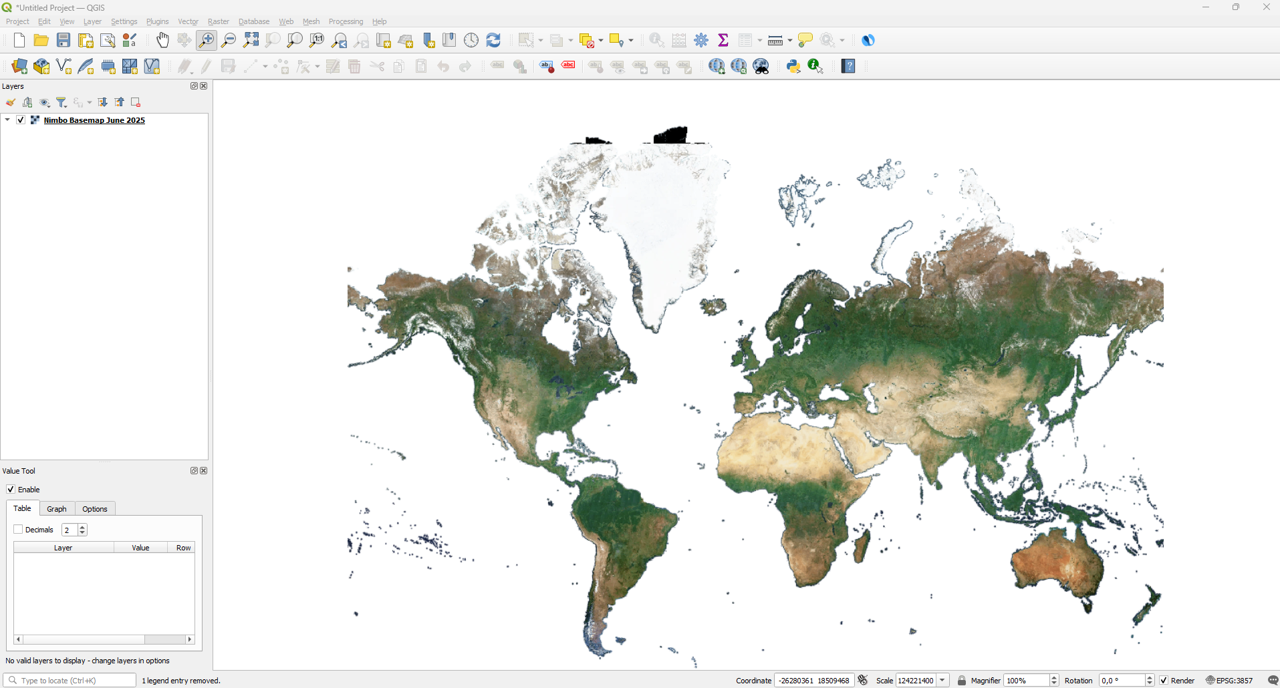This screenshot has width=1280, height=688.
Task: Click the Nimbo Basemap June 2025 layer name
Action: 93,119
